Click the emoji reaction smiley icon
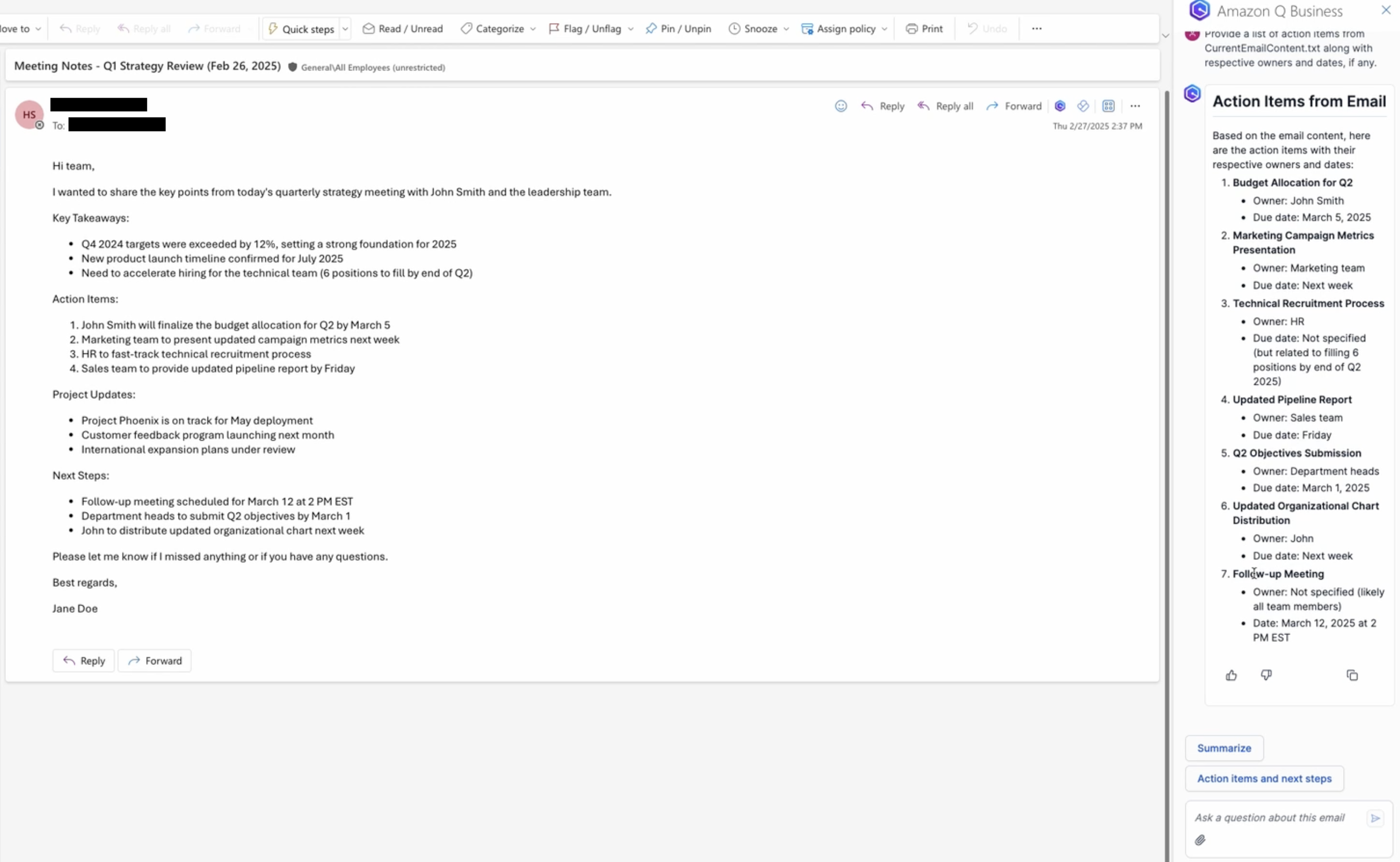Screen dimensions: 1400x862 pos(841,106)
